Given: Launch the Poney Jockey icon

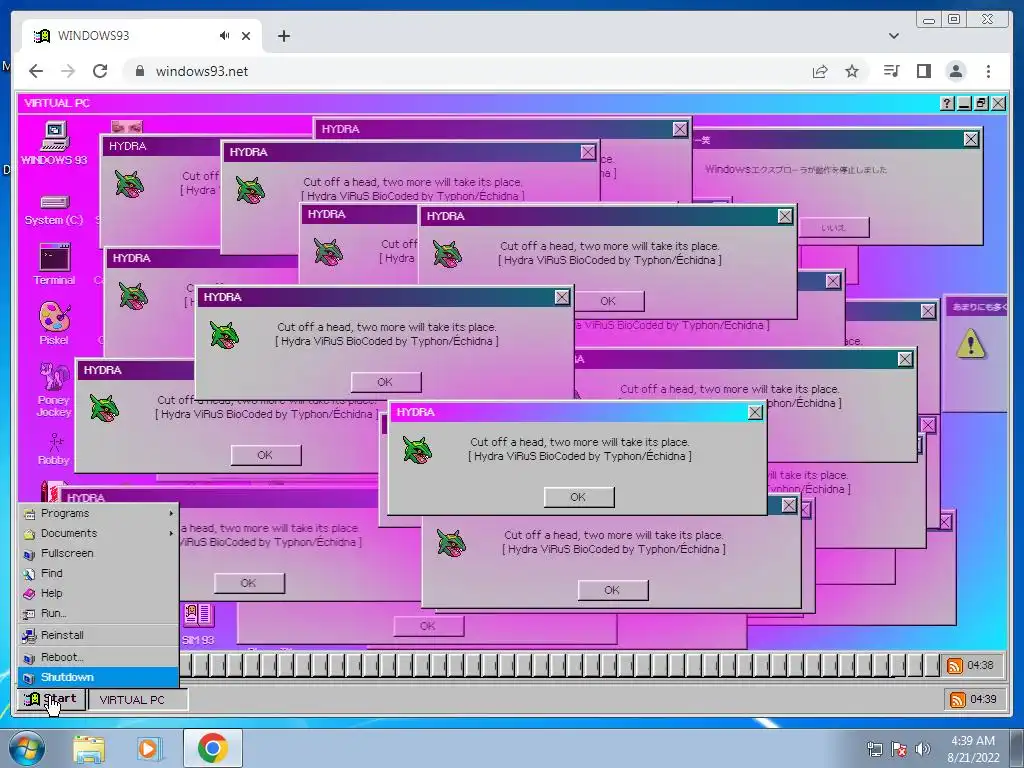Looking at the screenshot, I should 54,389.
